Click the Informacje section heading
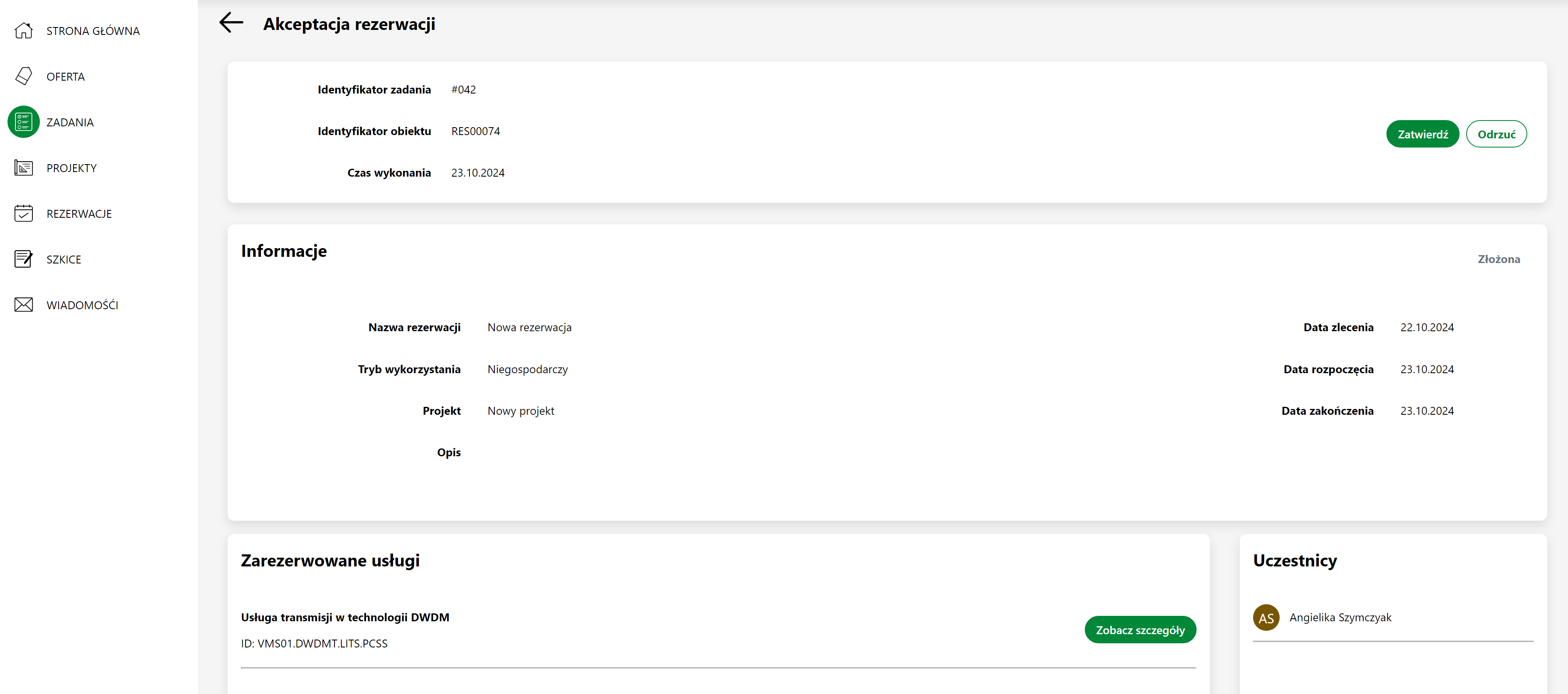Image resolution: width=1568 pixels, height=694 pixels. click(x=284, y=251)
